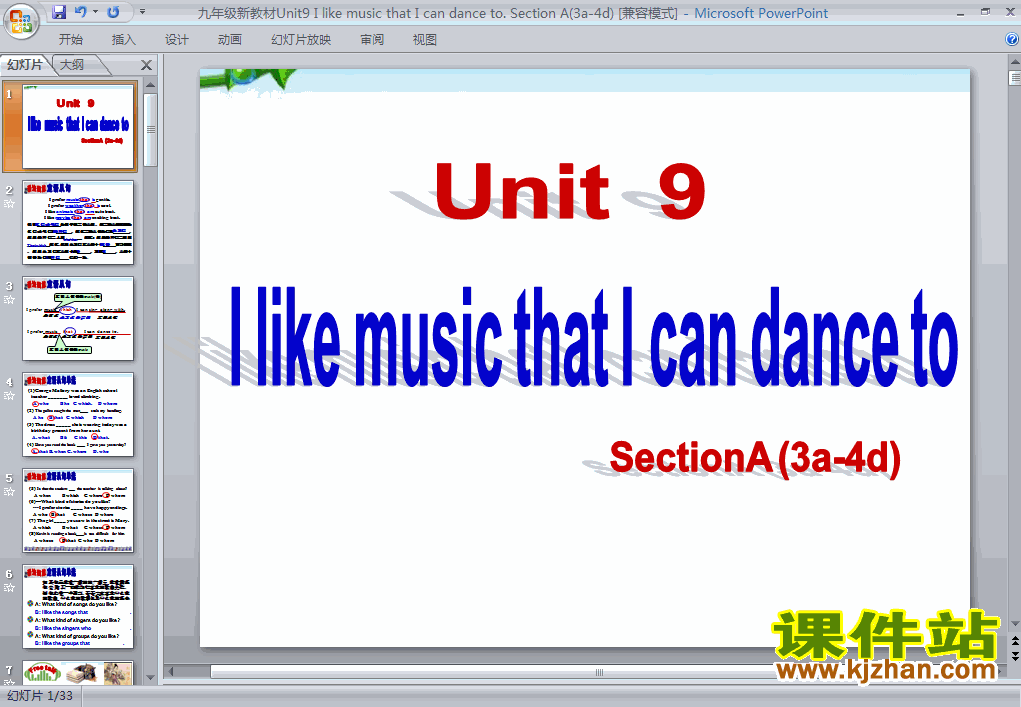Close the slides thumbnail pane

[x=147, y=65]
